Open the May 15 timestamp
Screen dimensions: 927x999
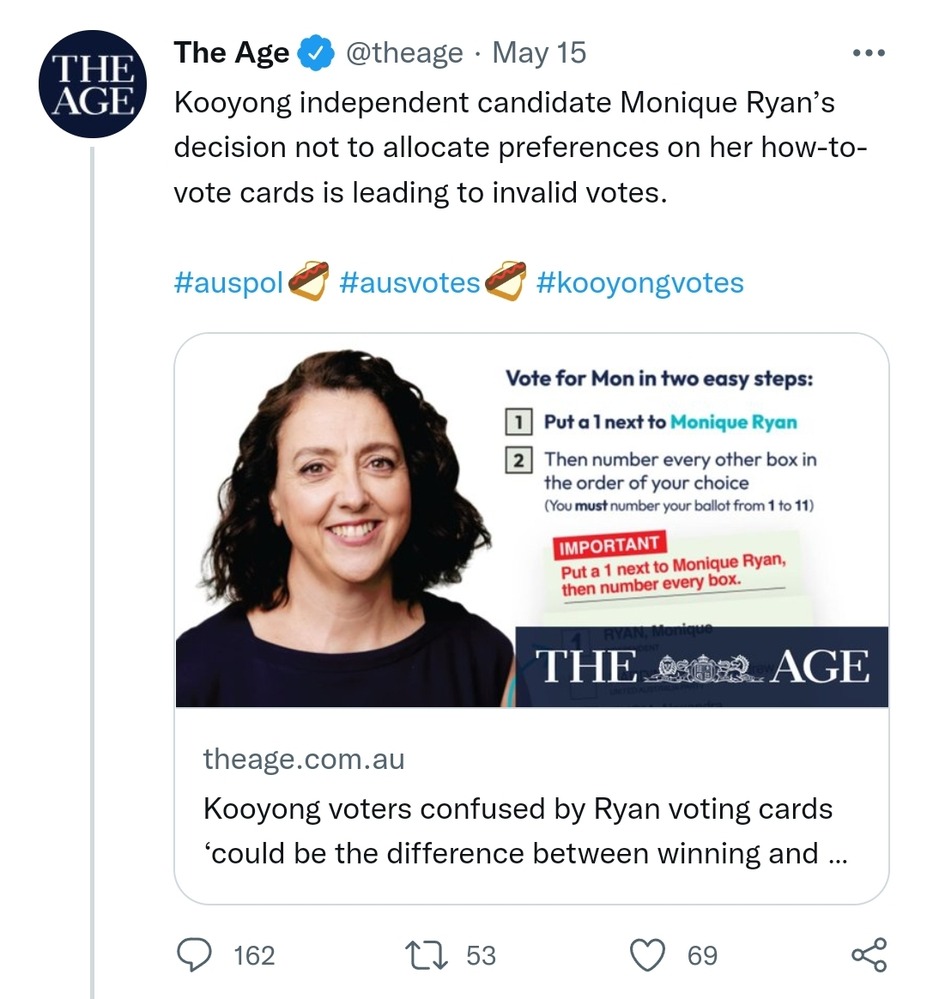tap(540, 53)
